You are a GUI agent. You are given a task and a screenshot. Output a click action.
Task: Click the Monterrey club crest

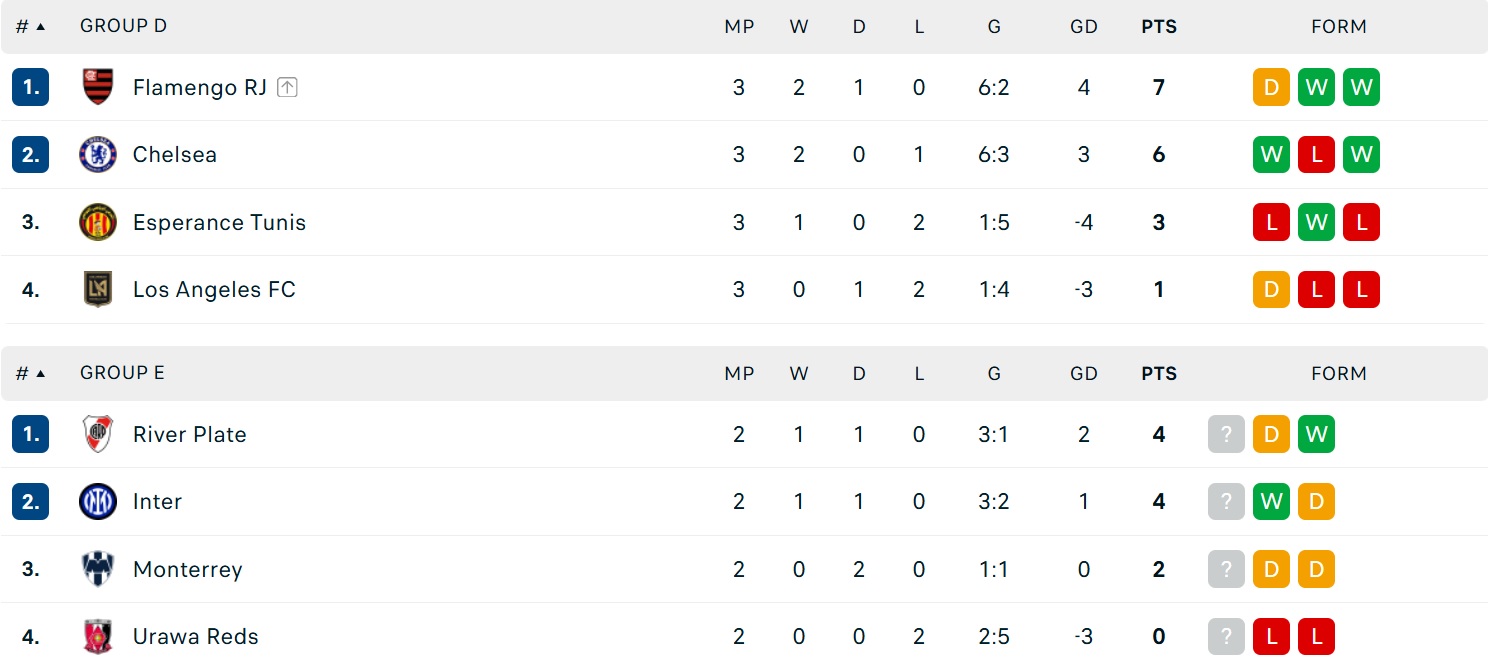click(x=98, y=569)
